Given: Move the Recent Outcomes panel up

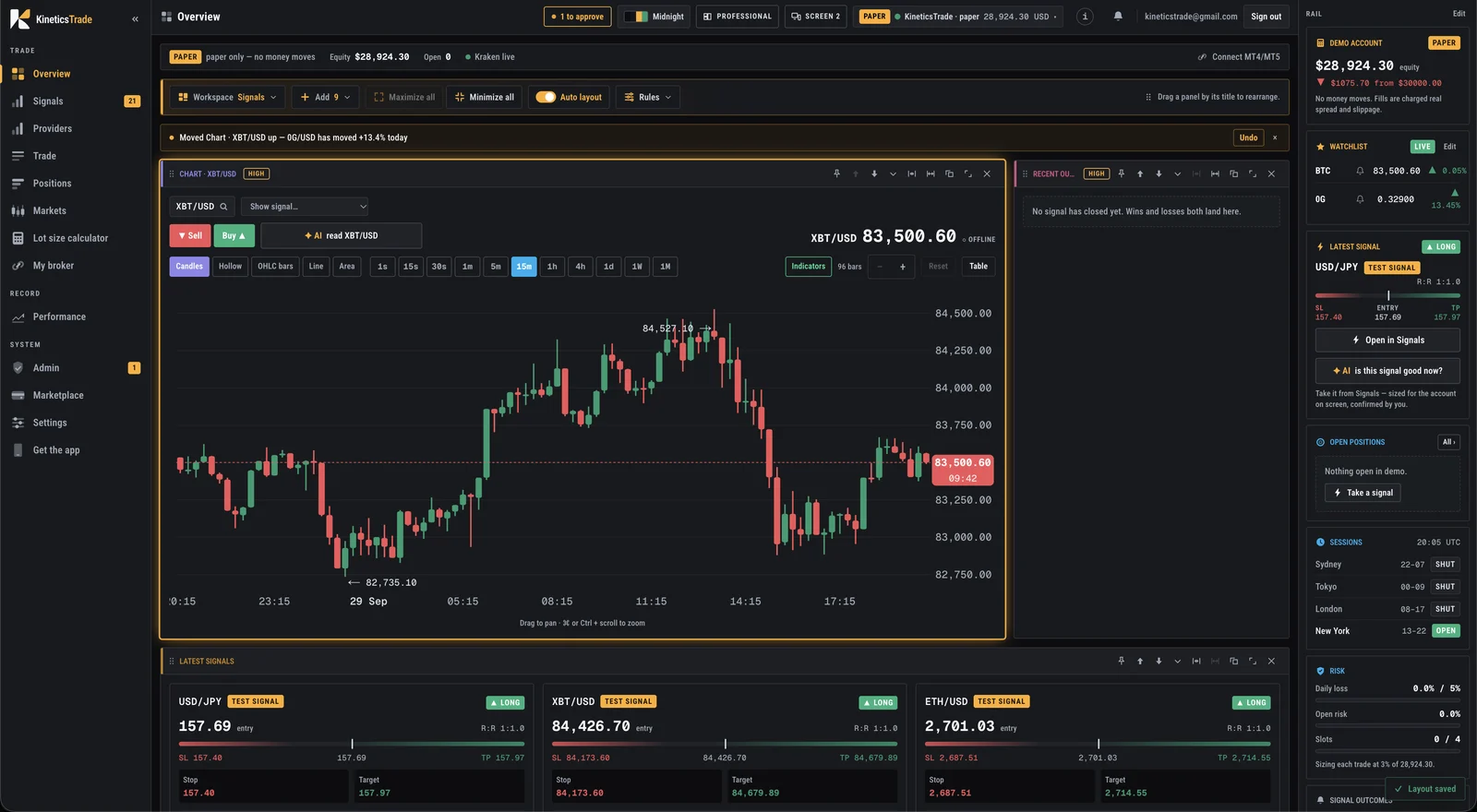Looking at the screenshot, I should coord(1140,173).
